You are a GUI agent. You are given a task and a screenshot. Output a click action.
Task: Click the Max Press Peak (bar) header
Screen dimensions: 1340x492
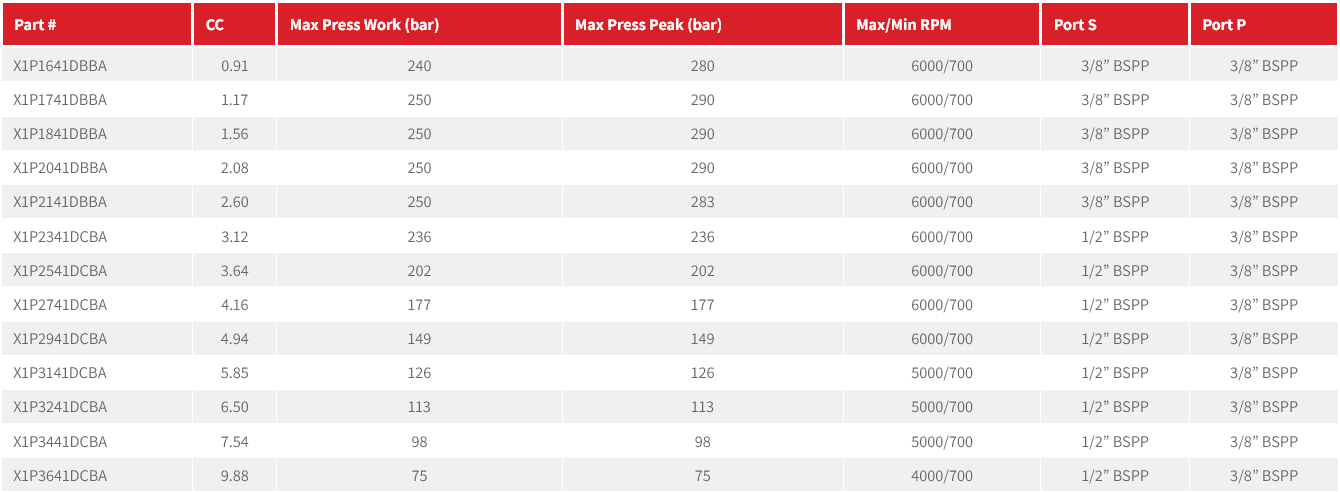tap(648, 25)
